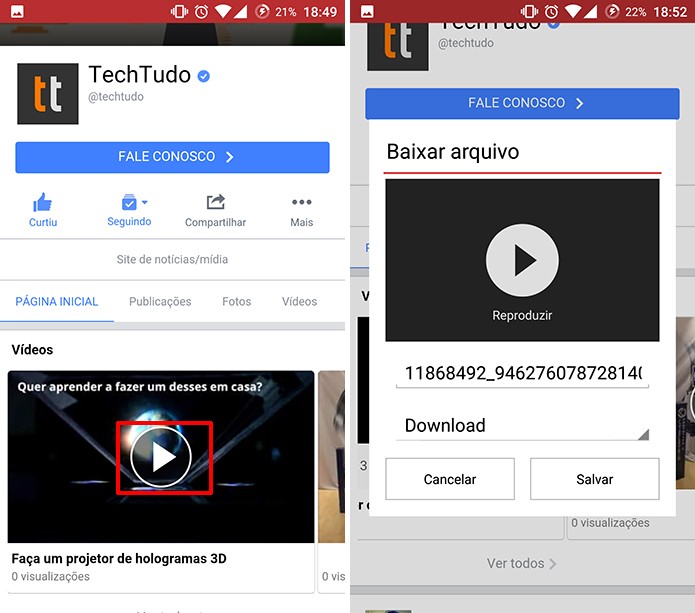The image size is (695, 613).
Task: Click 'Site de notícias/mídia' category text
Action: pyautogui.click(x=172, y=259)
